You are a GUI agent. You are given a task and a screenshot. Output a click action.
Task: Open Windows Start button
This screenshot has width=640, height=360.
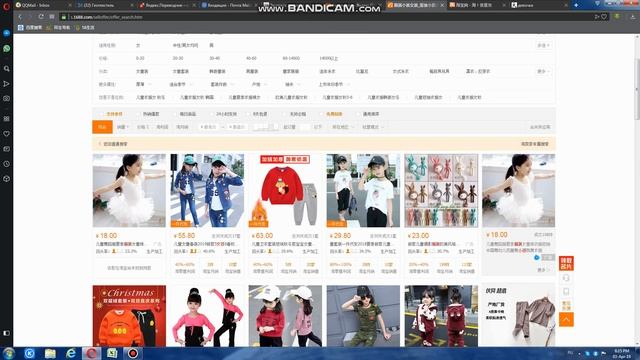coord(9,353)
